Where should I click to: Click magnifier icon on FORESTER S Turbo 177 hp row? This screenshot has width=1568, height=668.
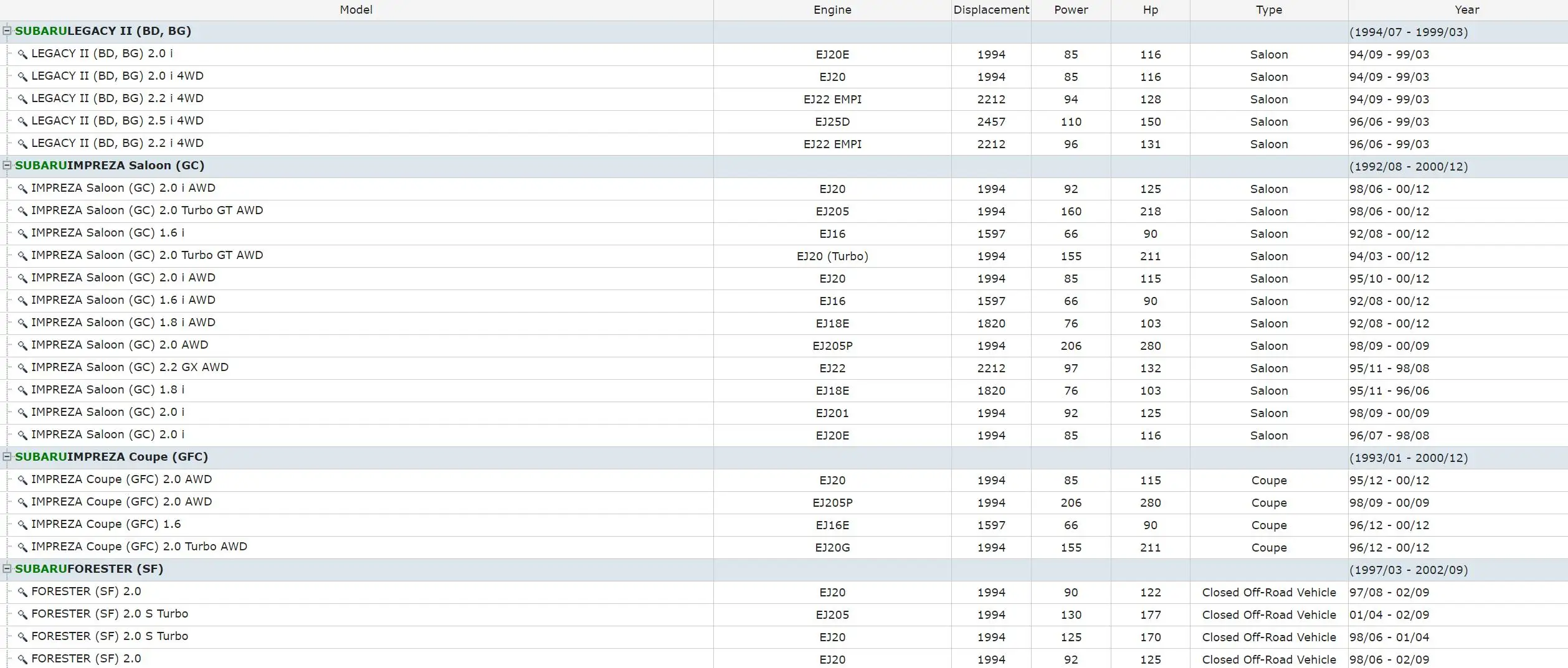pos(22,614)
